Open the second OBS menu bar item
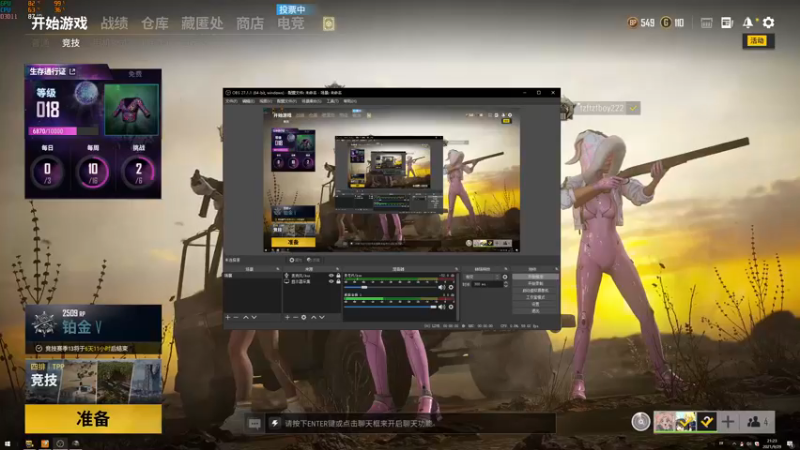Image resolution: width=800 pixels, height=450 pixels. 248,101
